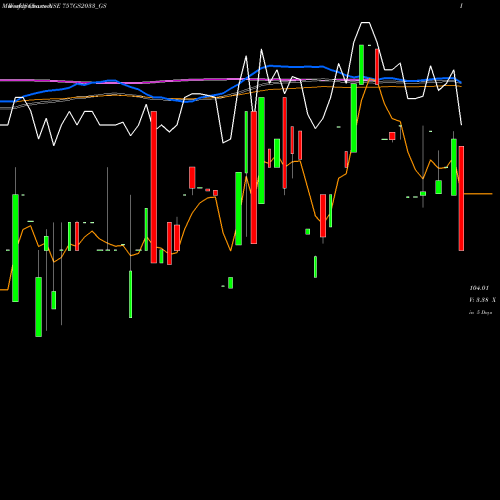Click the orange horizontal line extension at the right edge
Screen dimensions: 500x500
coord(478,194)
